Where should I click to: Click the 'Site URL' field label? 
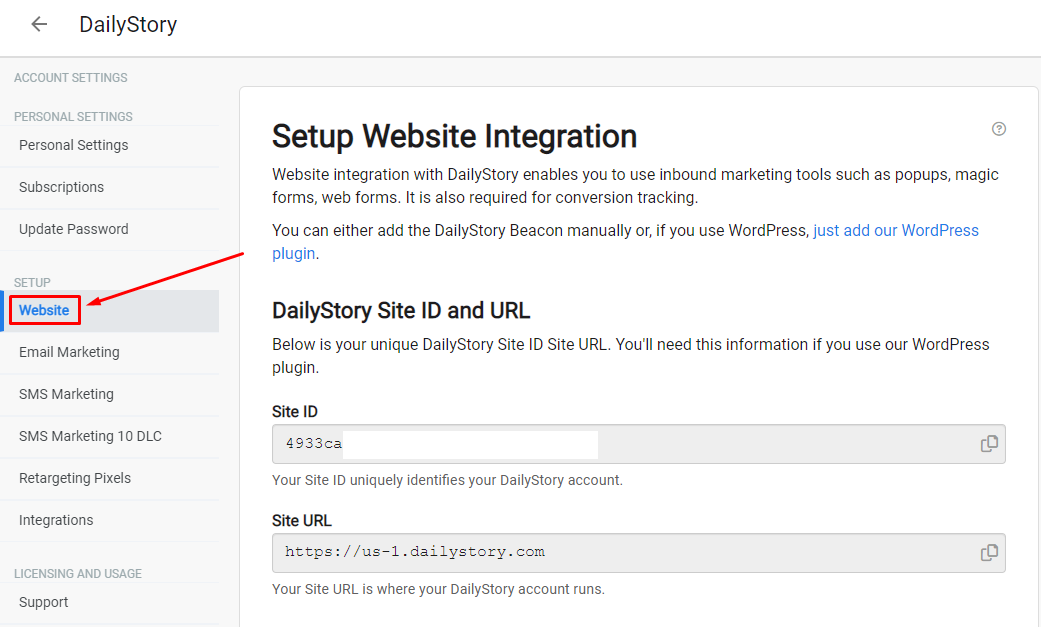point(301,521)
